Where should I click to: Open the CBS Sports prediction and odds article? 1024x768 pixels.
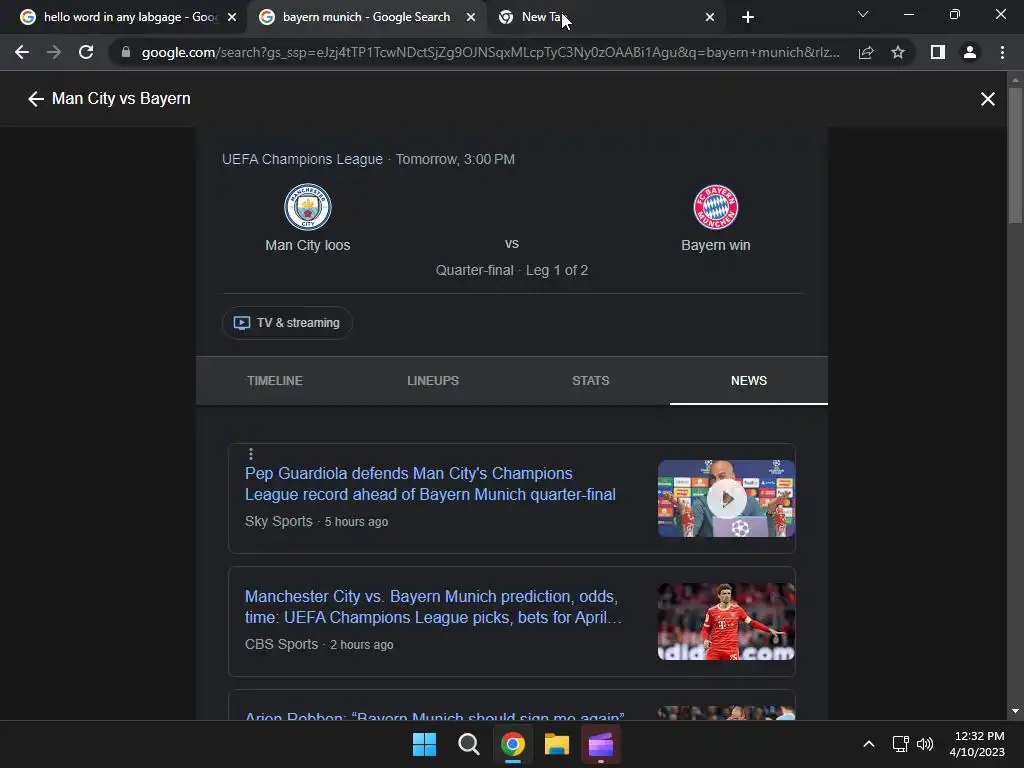tap(433, 607)
